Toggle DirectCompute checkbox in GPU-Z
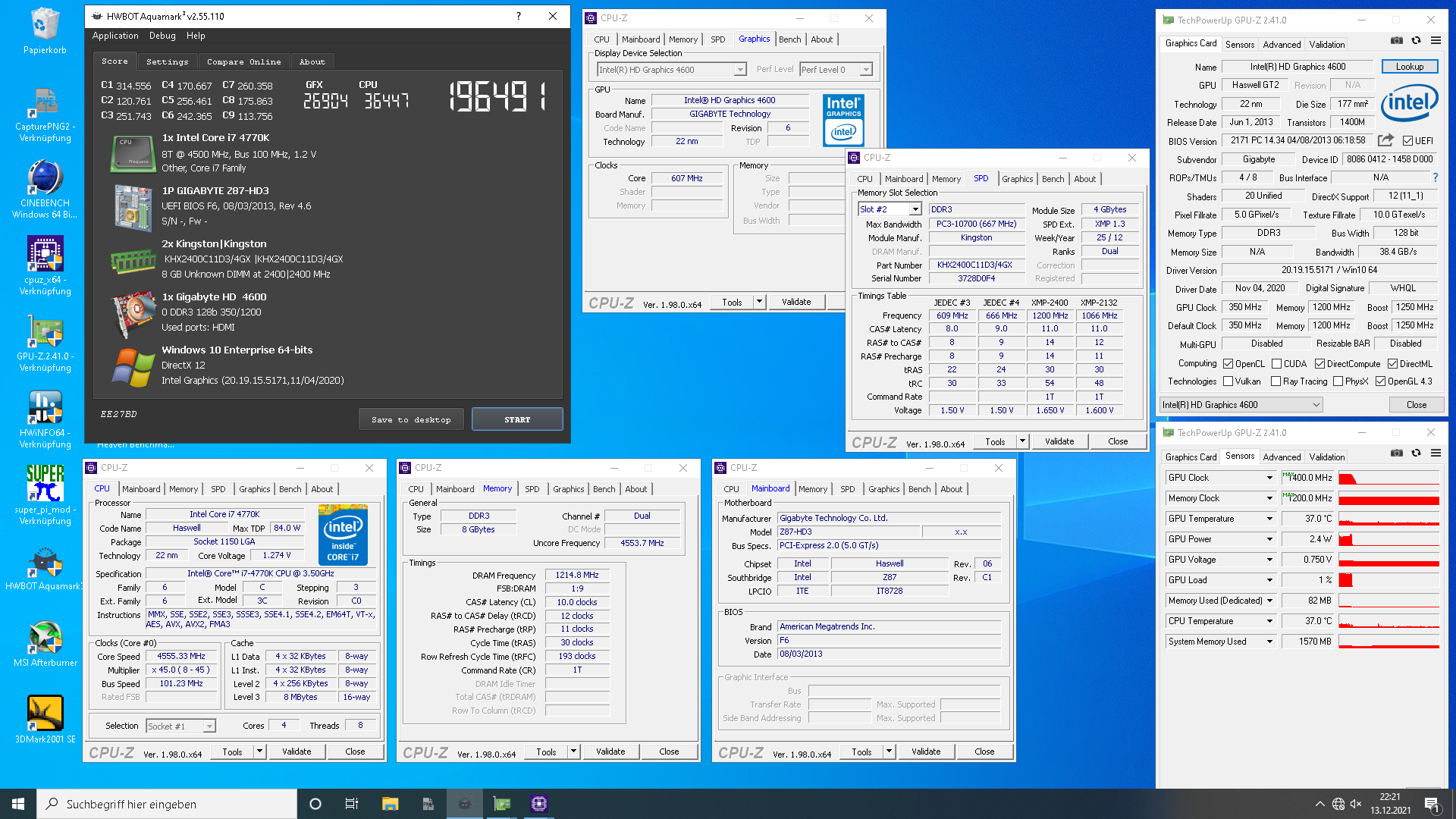The height and width of the screenshot is (819, 1456). (1319, 364)
